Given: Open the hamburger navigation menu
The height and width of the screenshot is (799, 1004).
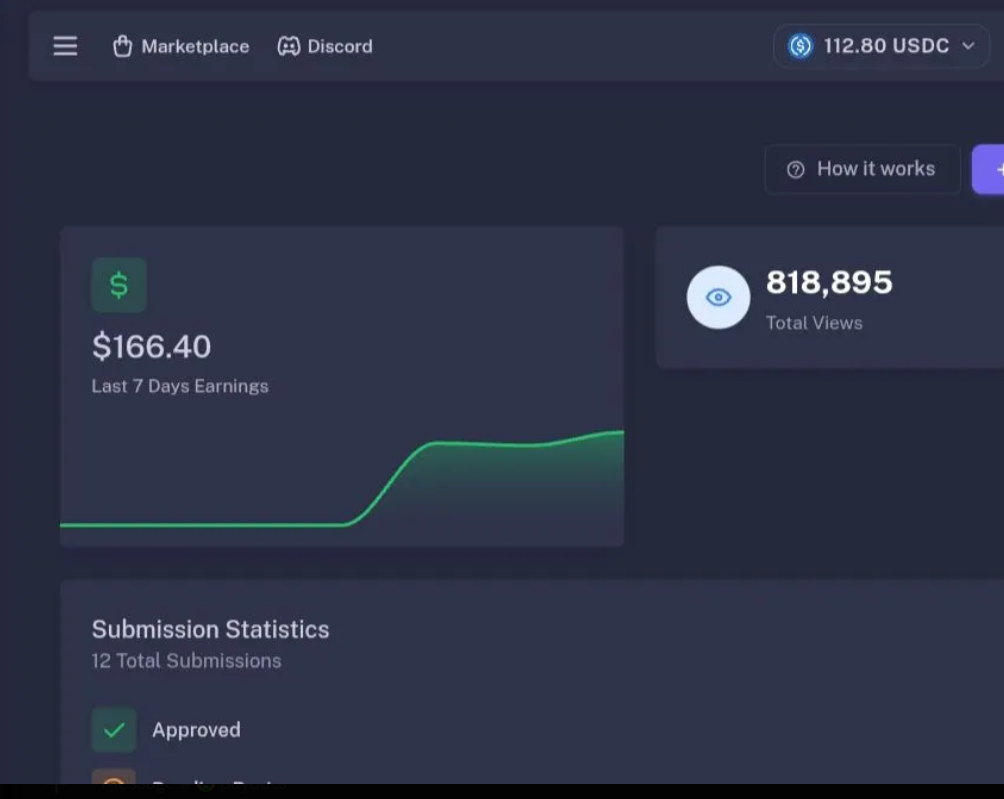Looking at the screenshot, I should (64, 46).
